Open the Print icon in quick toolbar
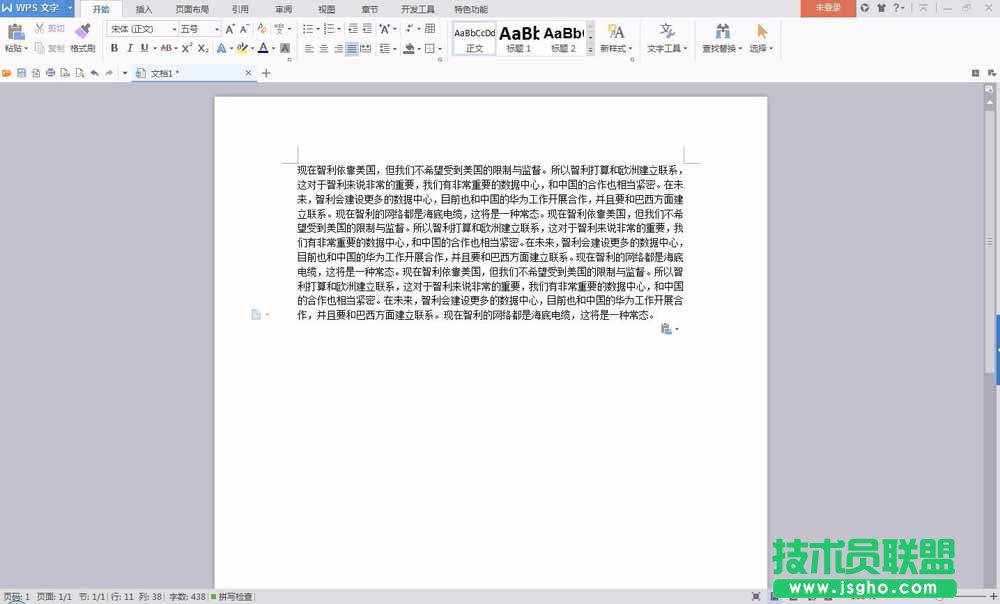 (51, 72)
